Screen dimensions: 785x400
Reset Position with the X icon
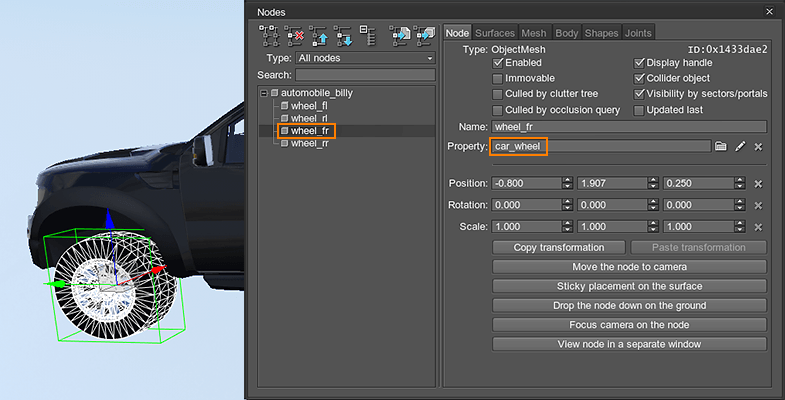pos(758,184)
